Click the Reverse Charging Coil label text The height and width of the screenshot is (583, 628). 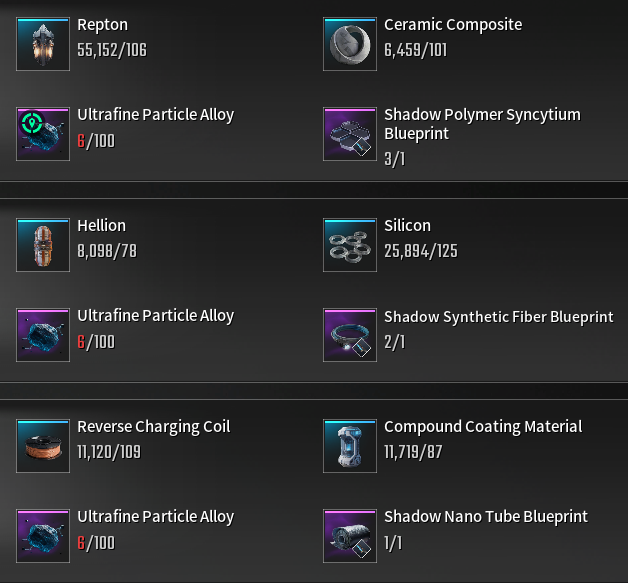[x=153, y=427]
